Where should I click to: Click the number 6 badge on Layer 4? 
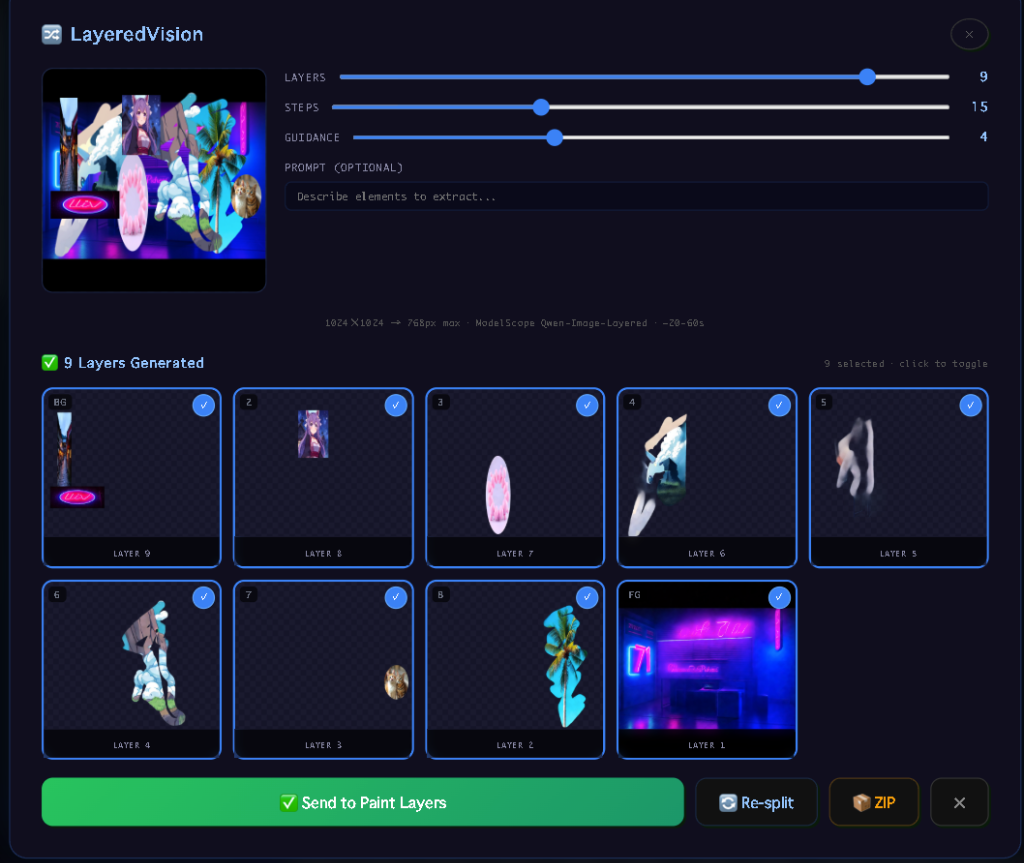coord(57,594)
